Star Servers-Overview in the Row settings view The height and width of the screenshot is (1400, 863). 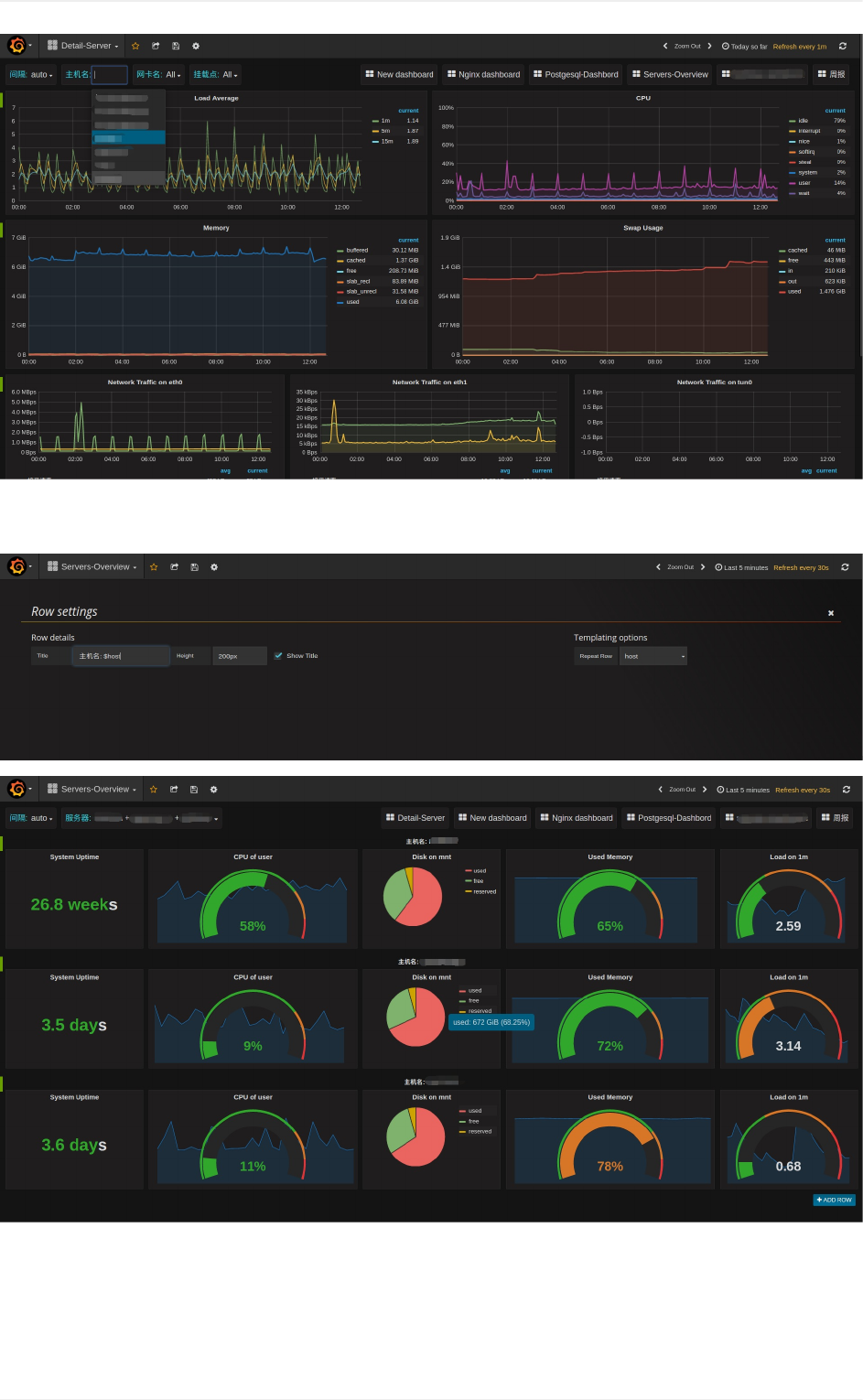point(154,567)
